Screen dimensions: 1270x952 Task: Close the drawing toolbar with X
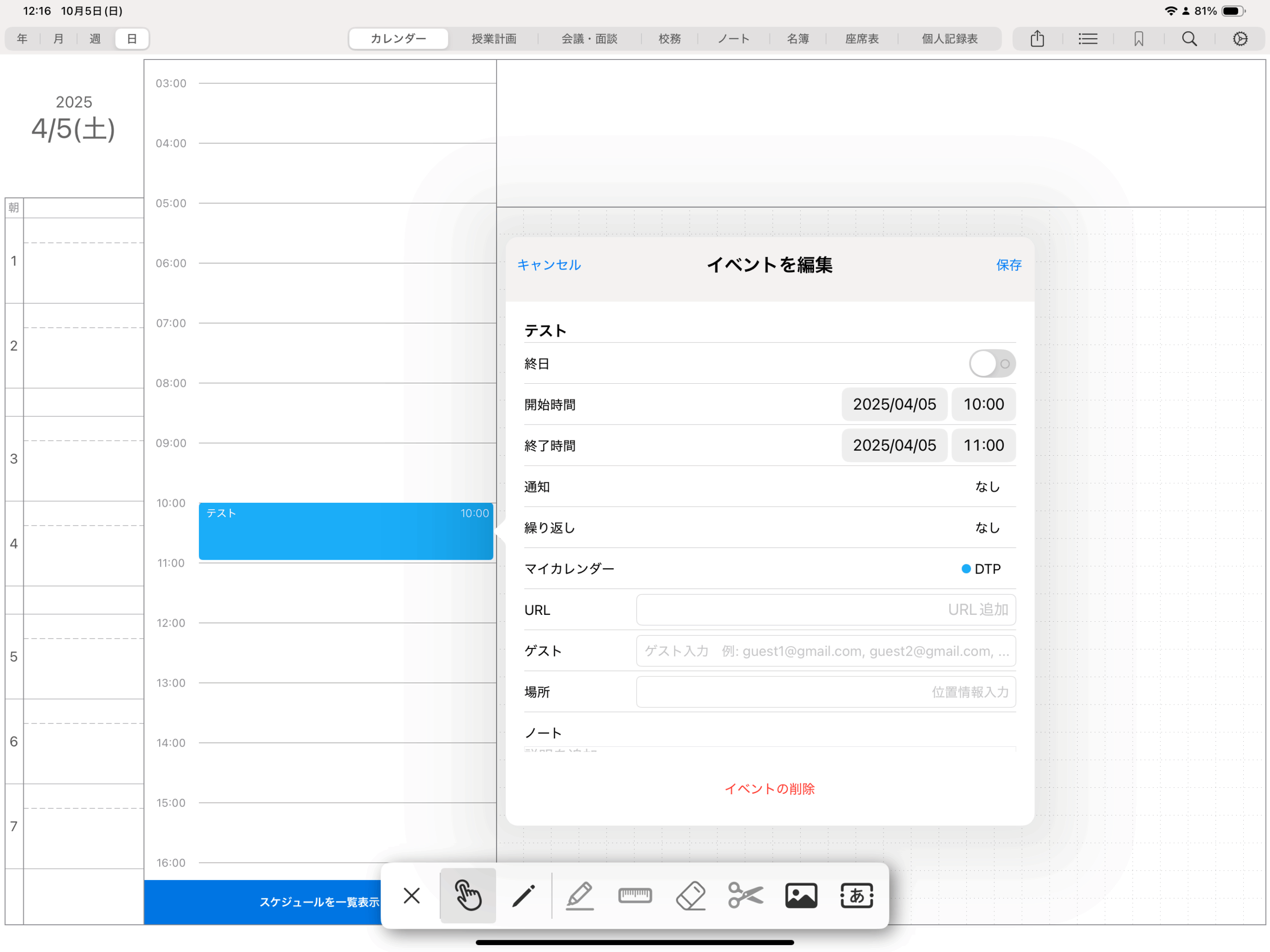click(x=412, y=895)
